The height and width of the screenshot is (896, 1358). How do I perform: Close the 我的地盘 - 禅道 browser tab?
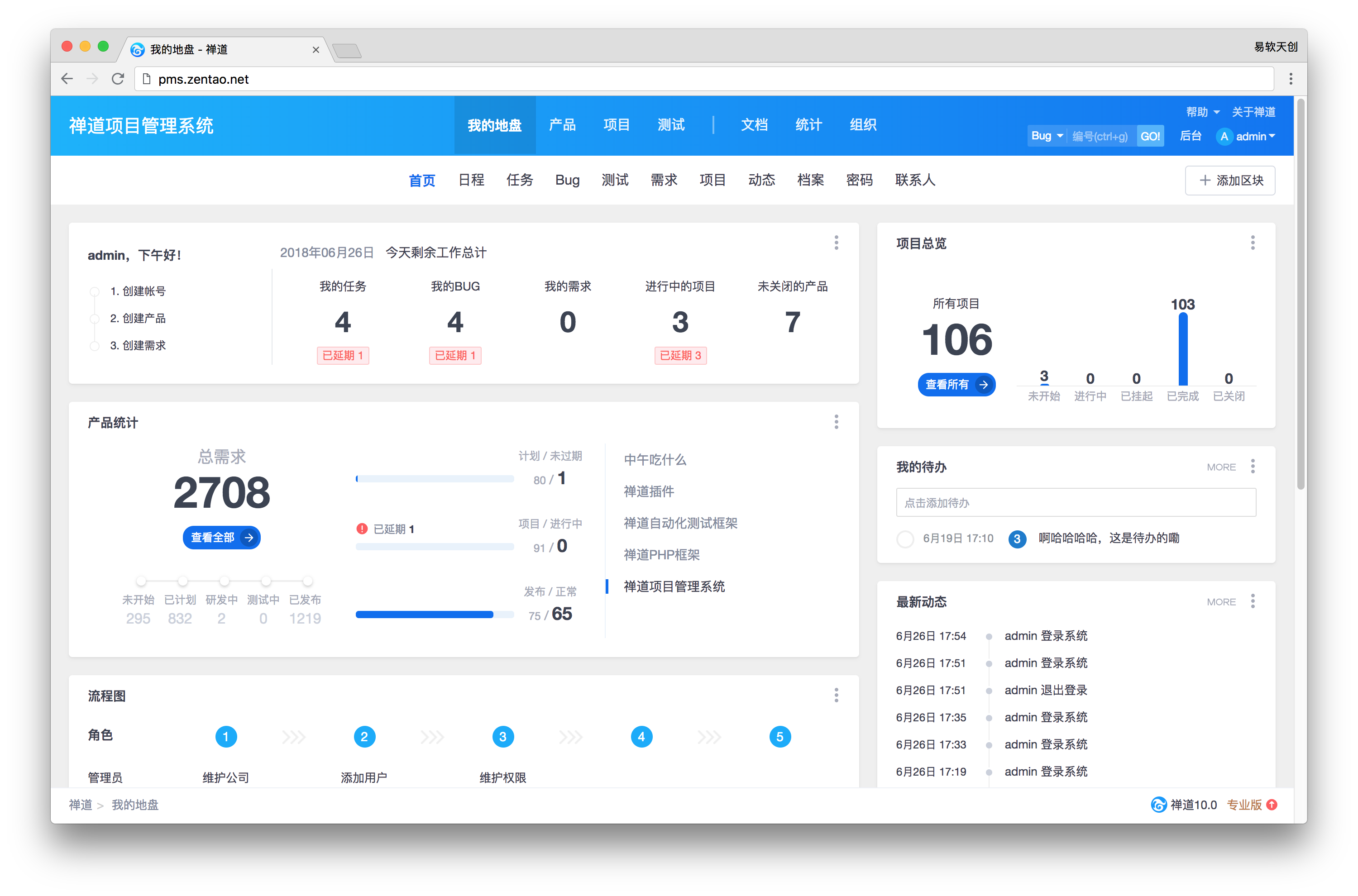[x=316, y=50]
